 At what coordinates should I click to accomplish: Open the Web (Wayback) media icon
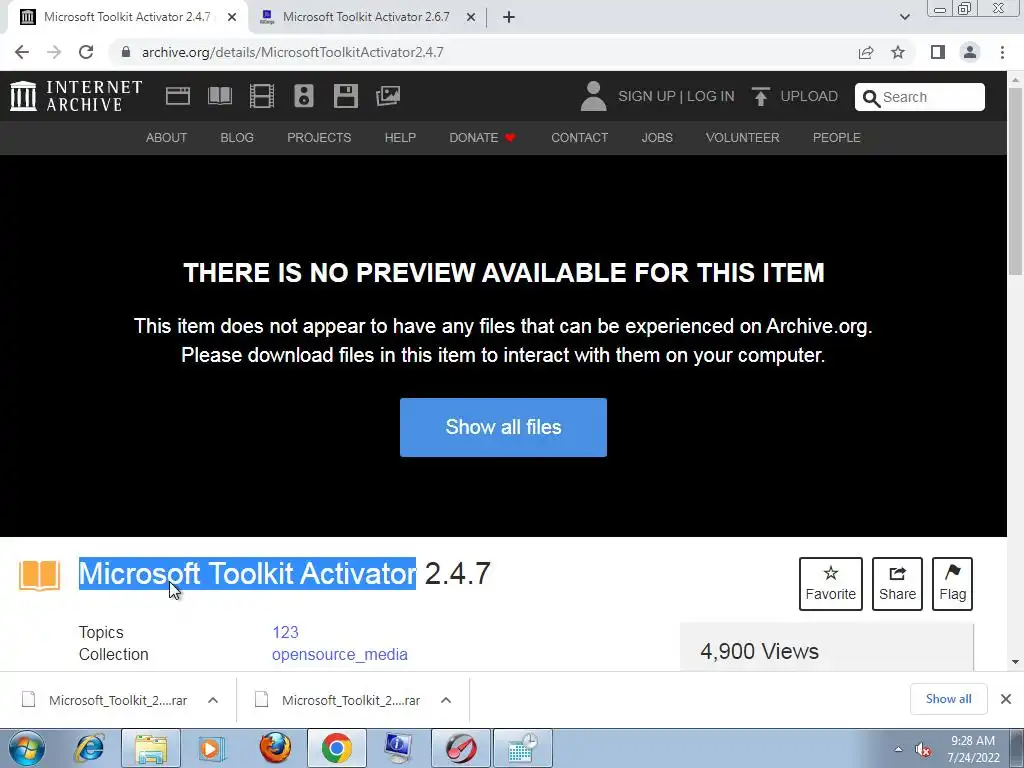point(178,96)
